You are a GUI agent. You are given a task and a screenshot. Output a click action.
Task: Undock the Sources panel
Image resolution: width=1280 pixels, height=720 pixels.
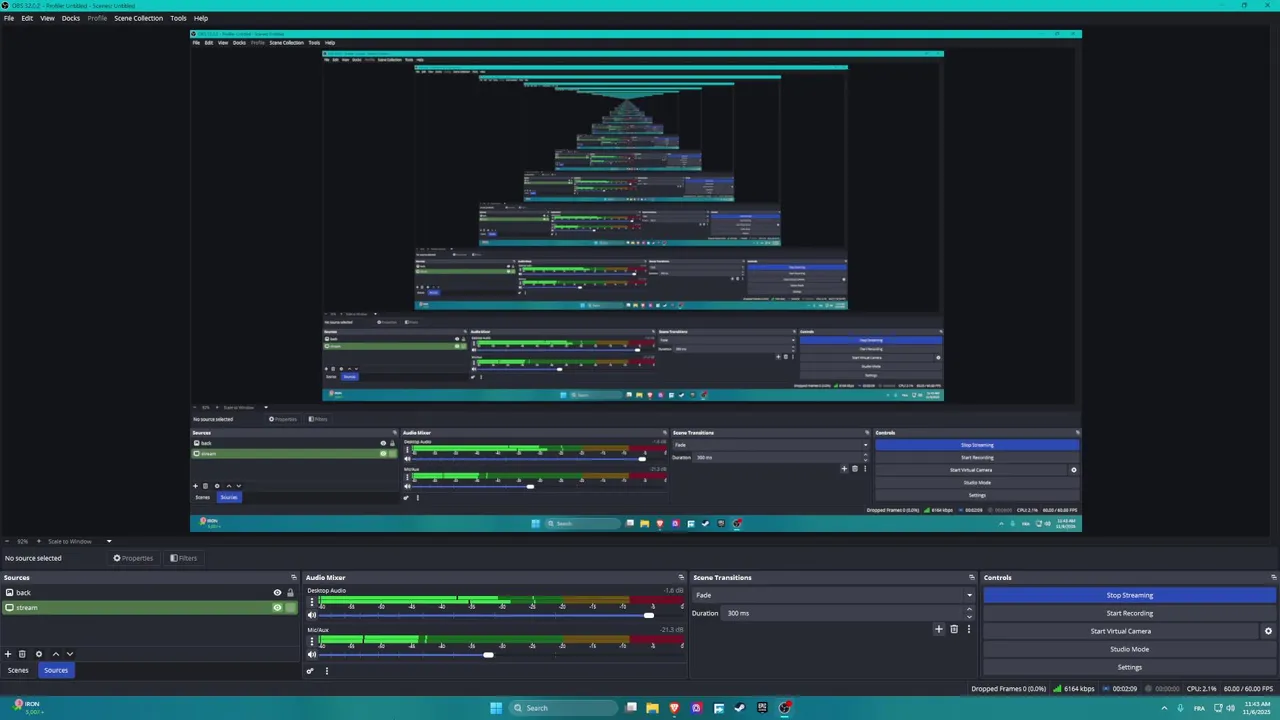click(x=294, y=577)
